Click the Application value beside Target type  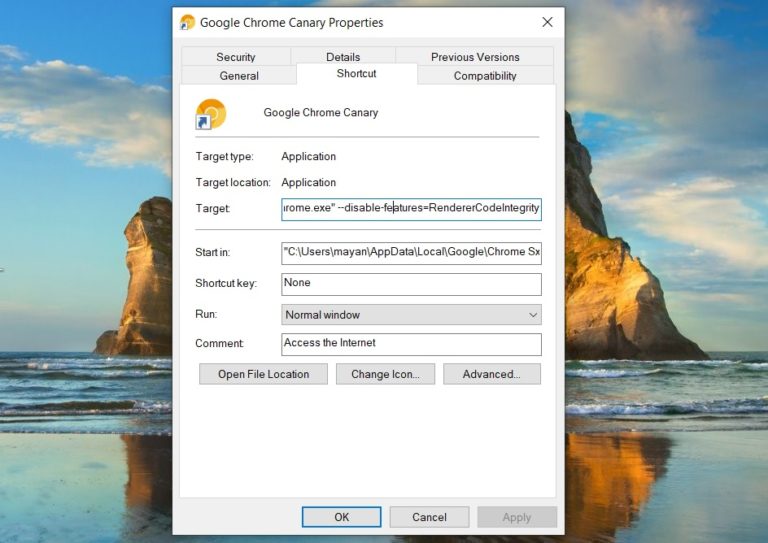(309, 157)
